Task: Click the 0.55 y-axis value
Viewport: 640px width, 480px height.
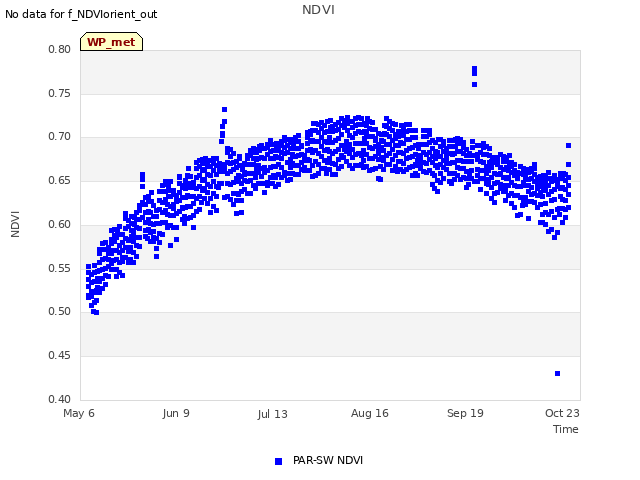Action: point(60,269)
